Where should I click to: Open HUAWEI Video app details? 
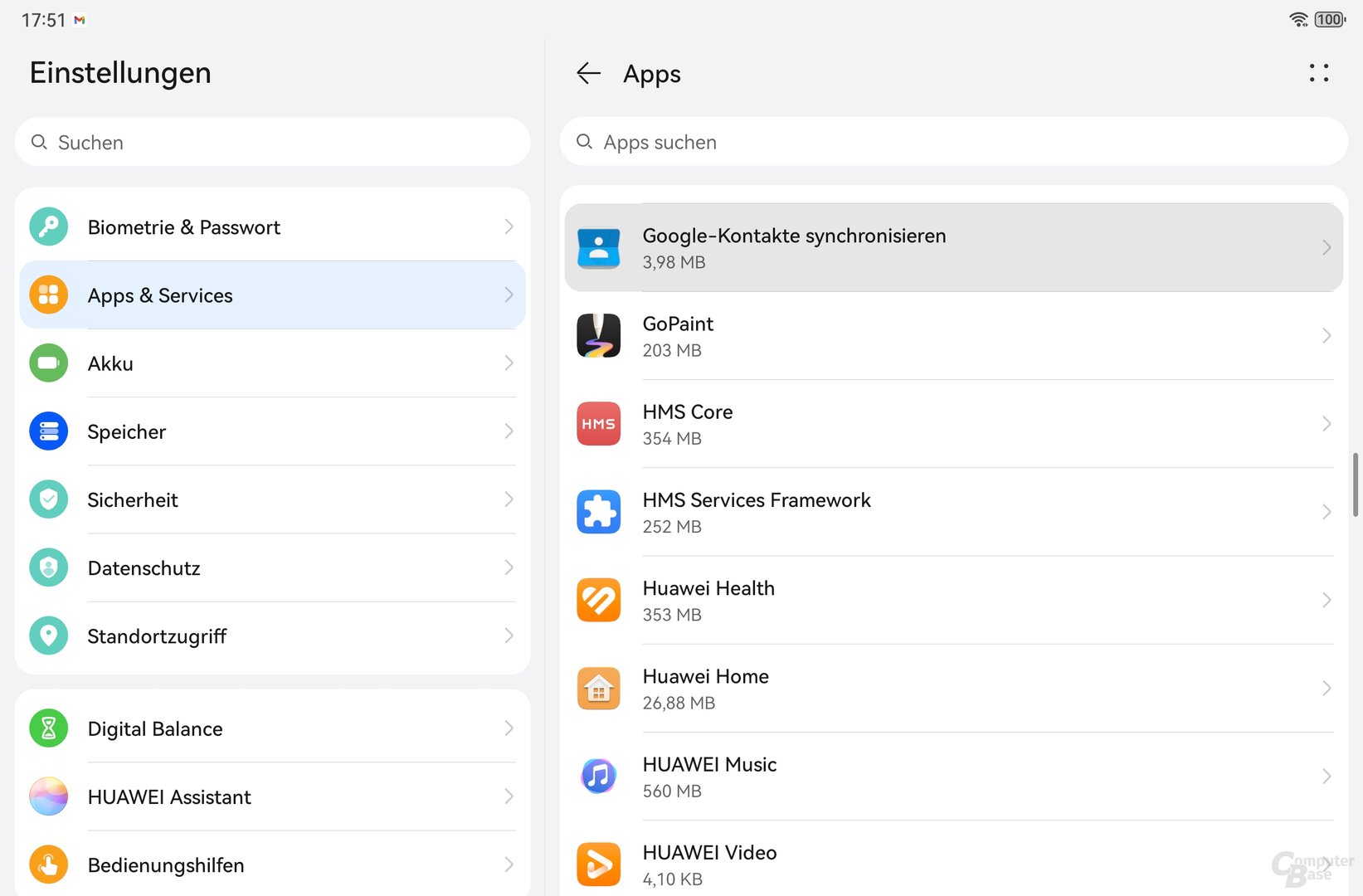point(953,860)
